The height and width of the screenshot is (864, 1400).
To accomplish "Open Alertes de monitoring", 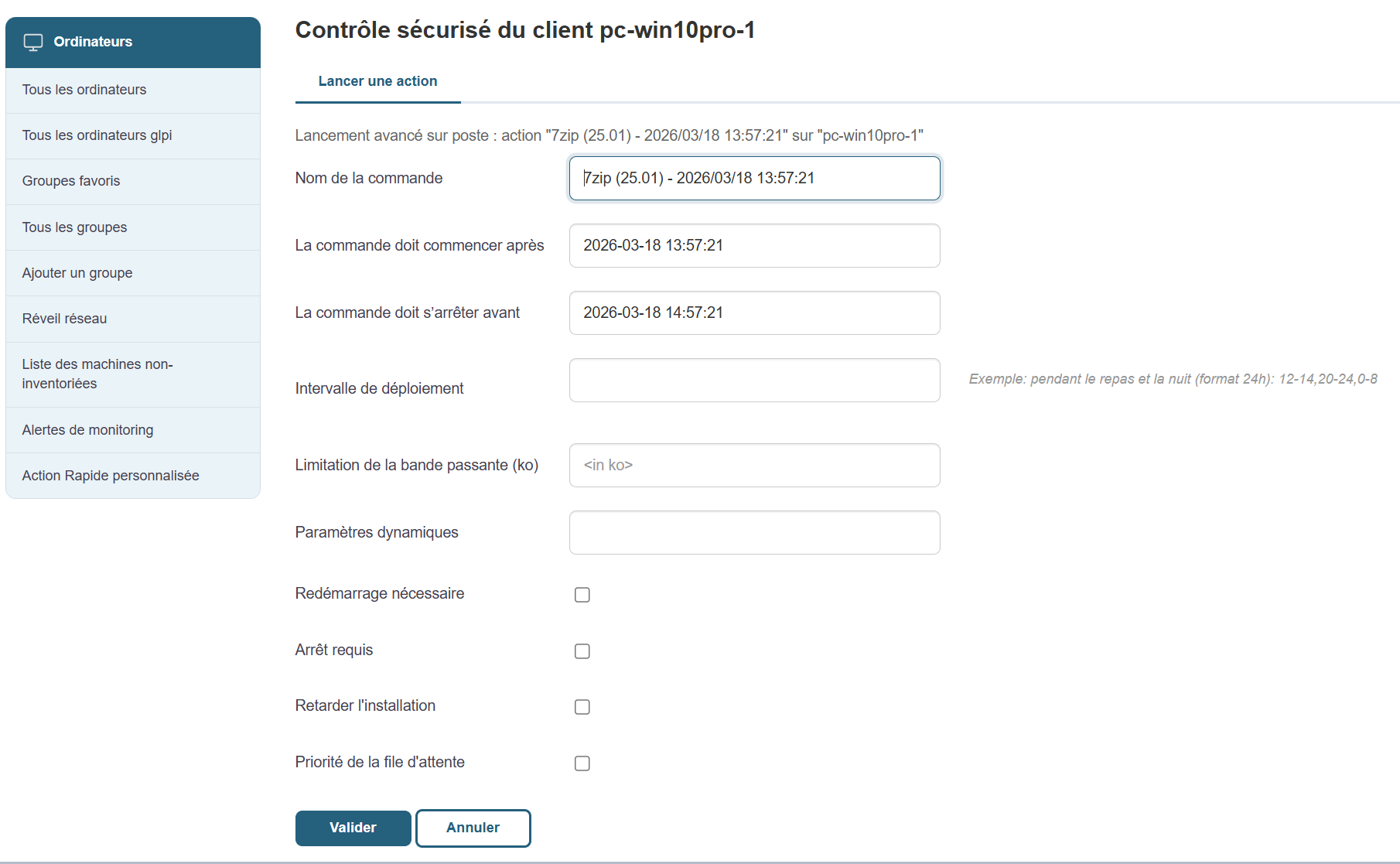I will point(87,430).
